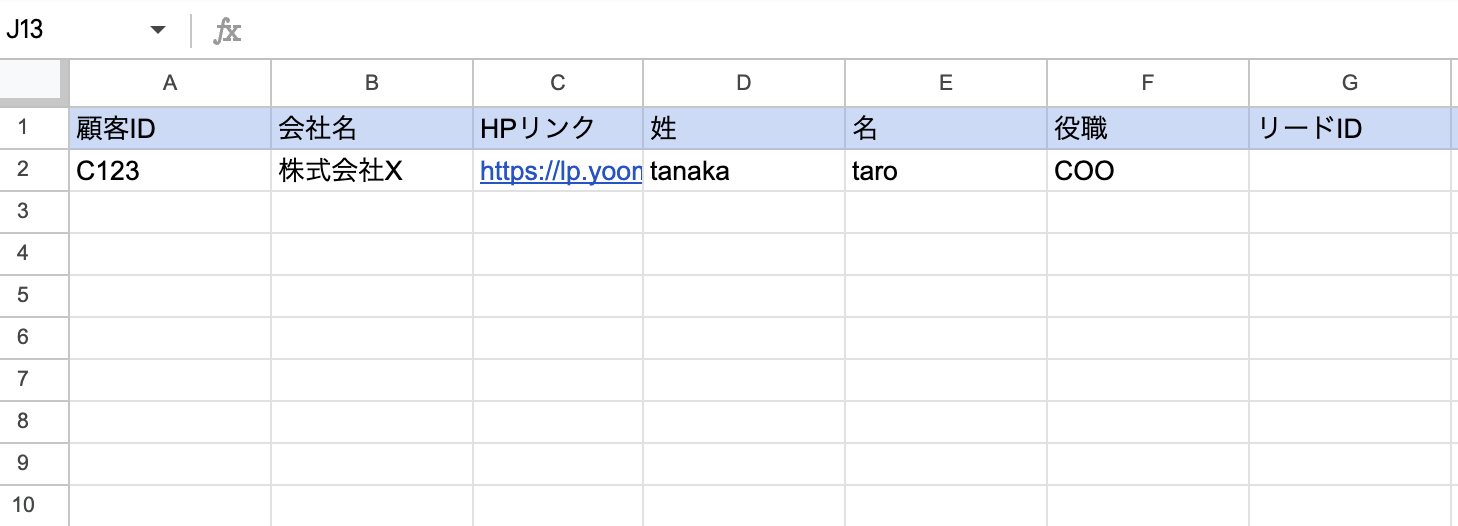Screen dimensions: 1458x526
Task: Click the リードID header cell
Action: click(x=1350, y=128)
